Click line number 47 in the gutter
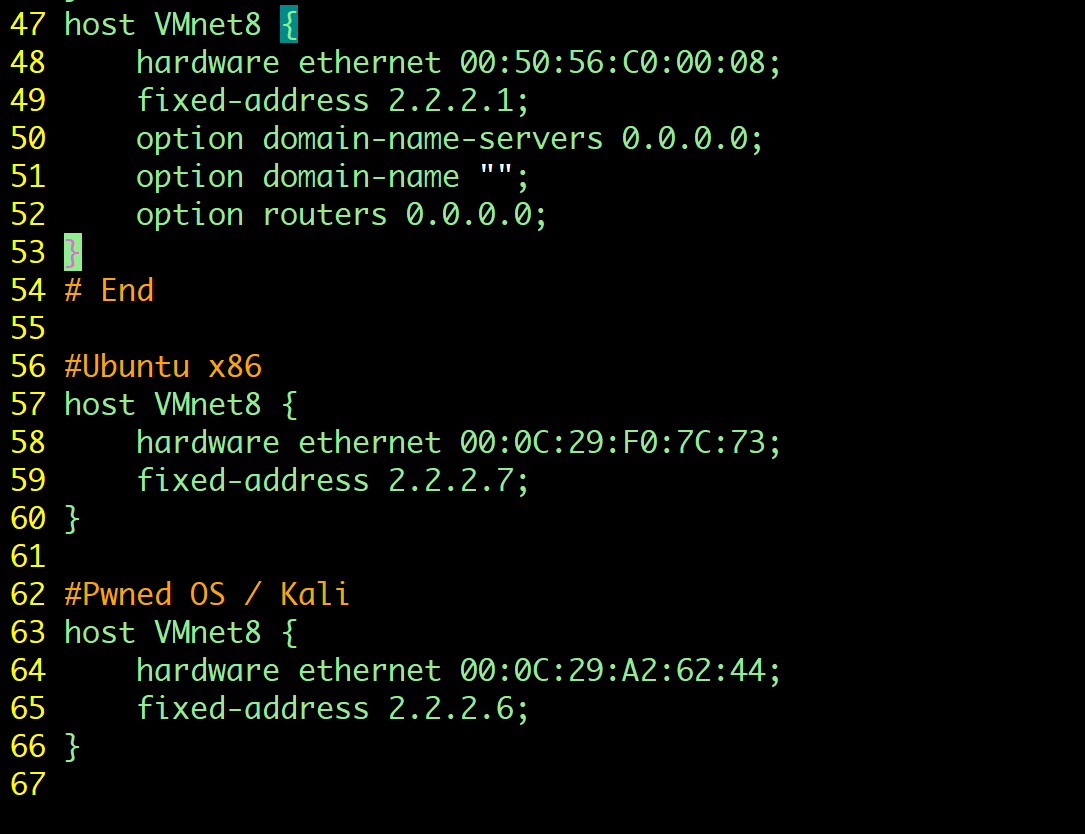This screenshot has height=834, width=1085. pyautogui.click(x=28, y=24)
